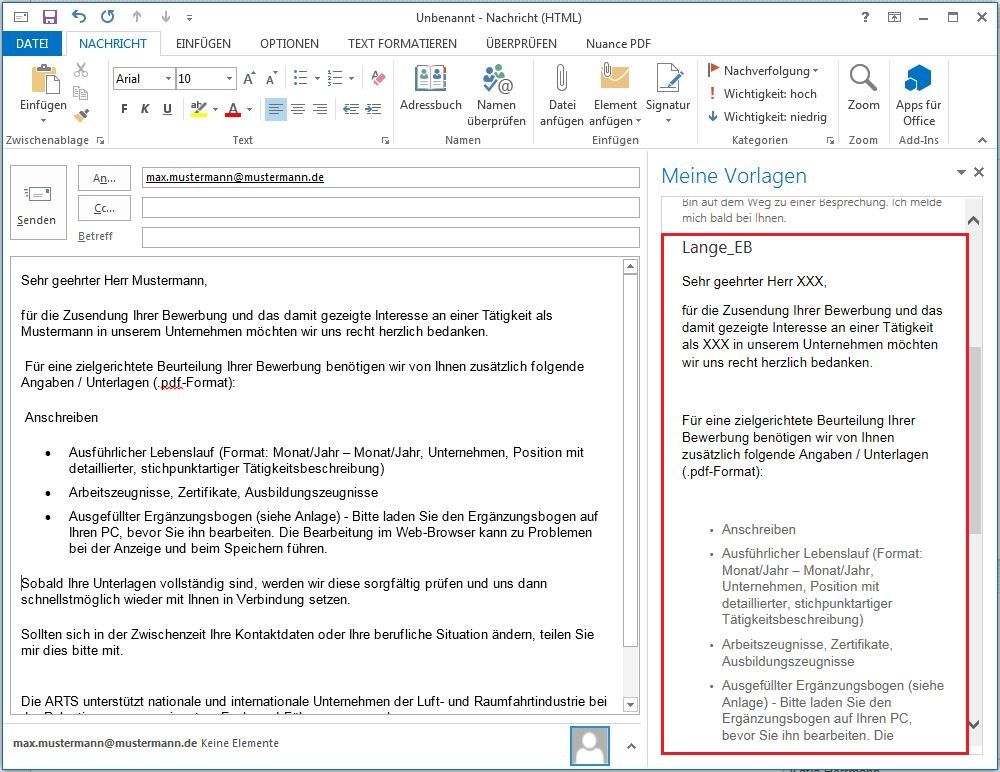Close the Meine Vorlagen pane

point(979,172)
